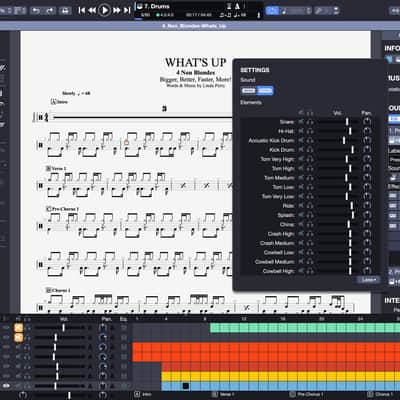Jump to the end of the score
The width and height of the screenshot is (400, 400).
click(127, 10)
